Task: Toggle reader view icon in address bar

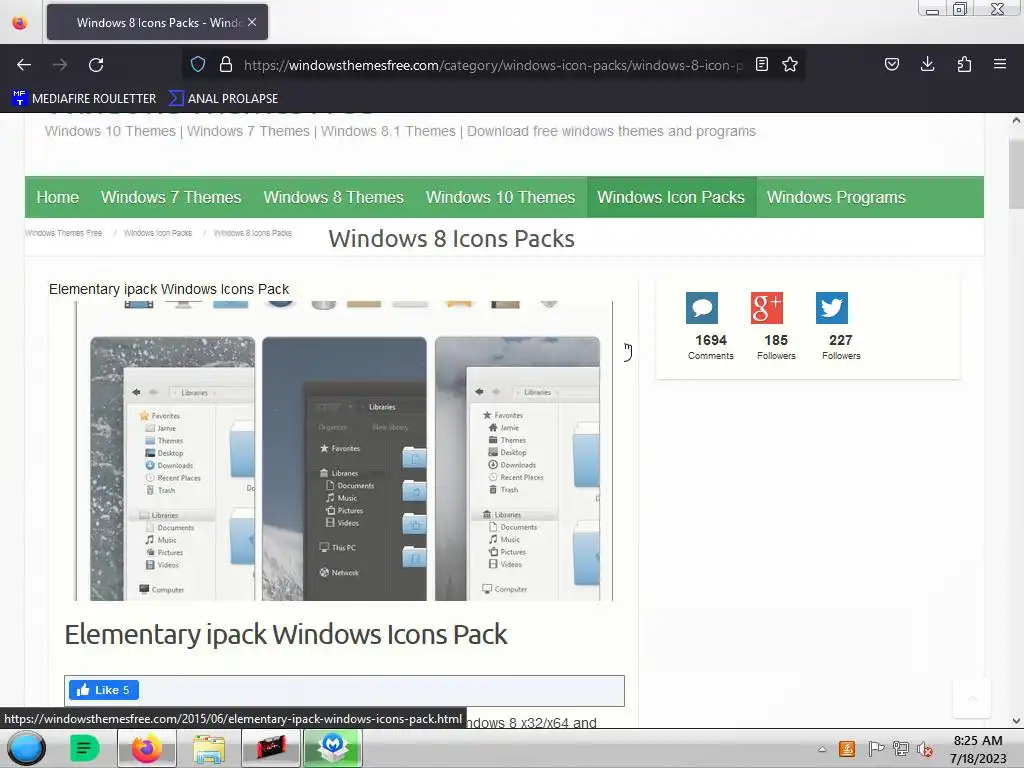Action: [x=761, y=64]
